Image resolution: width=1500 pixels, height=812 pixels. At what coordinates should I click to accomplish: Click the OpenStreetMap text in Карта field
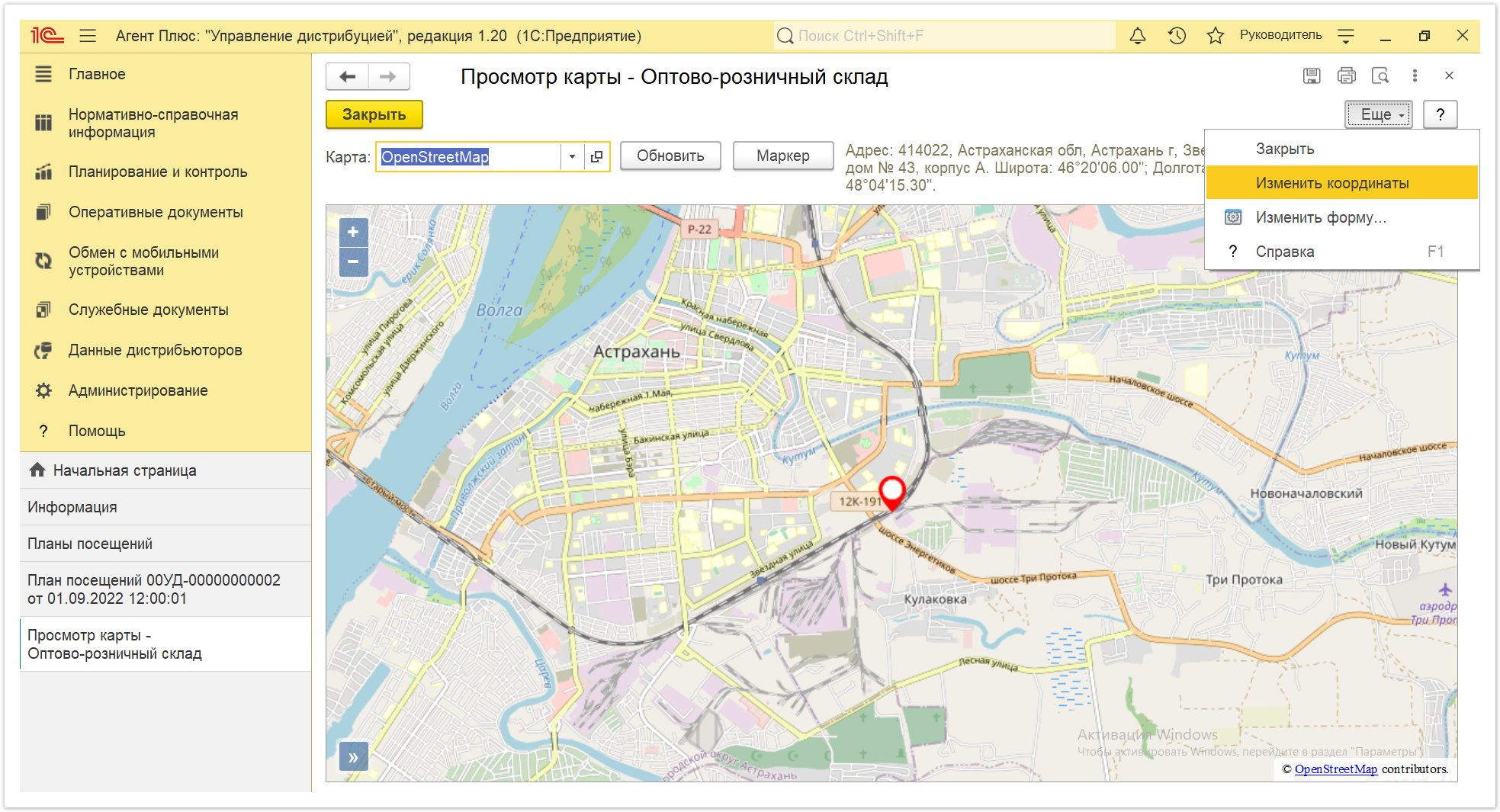tap(435, 156)
